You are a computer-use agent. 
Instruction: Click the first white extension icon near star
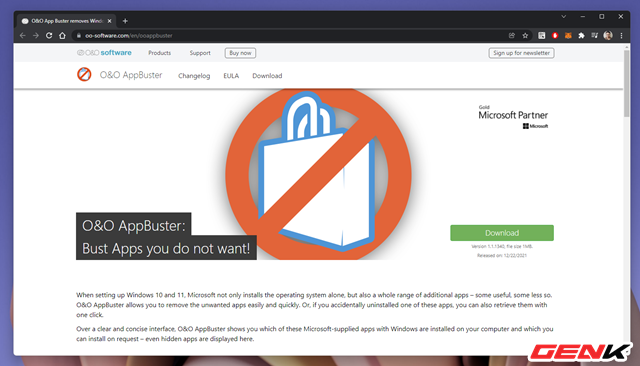pos(542,35)
